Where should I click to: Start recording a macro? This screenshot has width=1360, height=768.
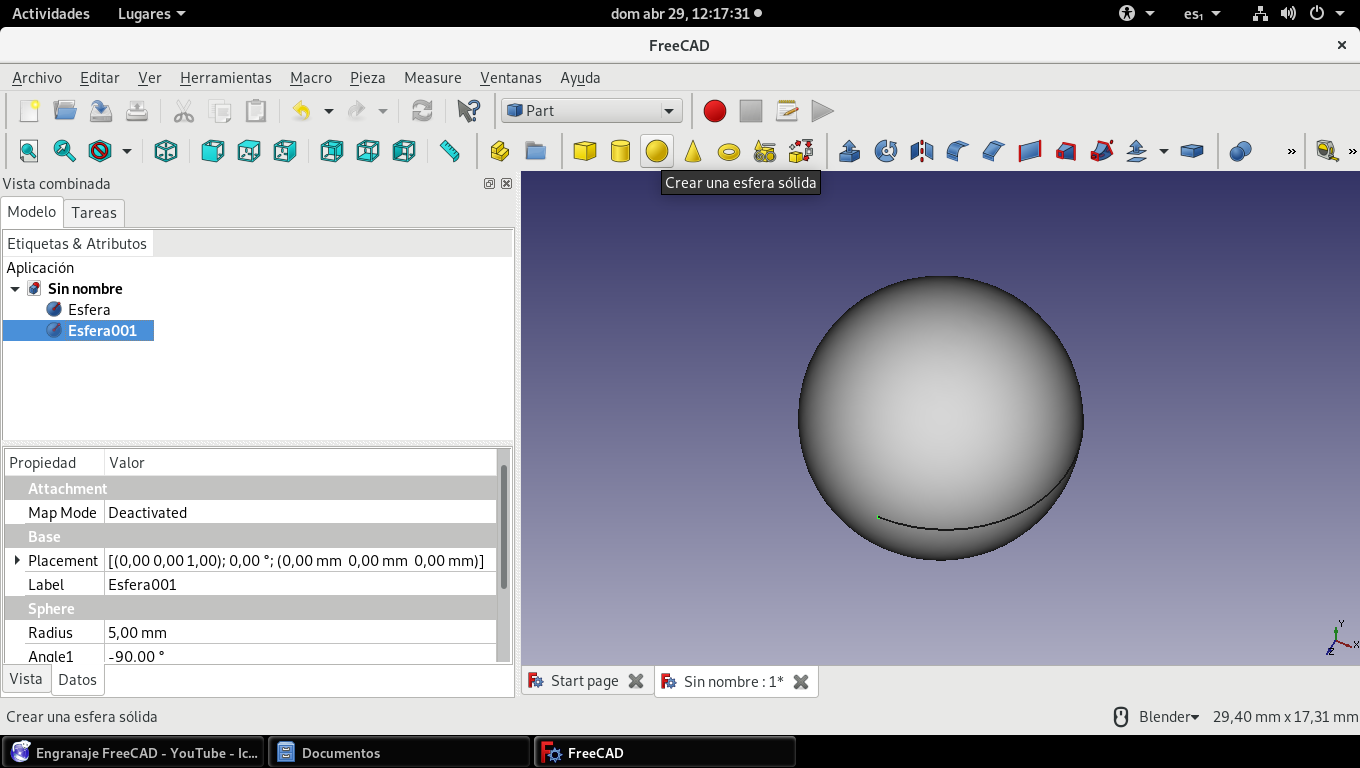(714, 111)
